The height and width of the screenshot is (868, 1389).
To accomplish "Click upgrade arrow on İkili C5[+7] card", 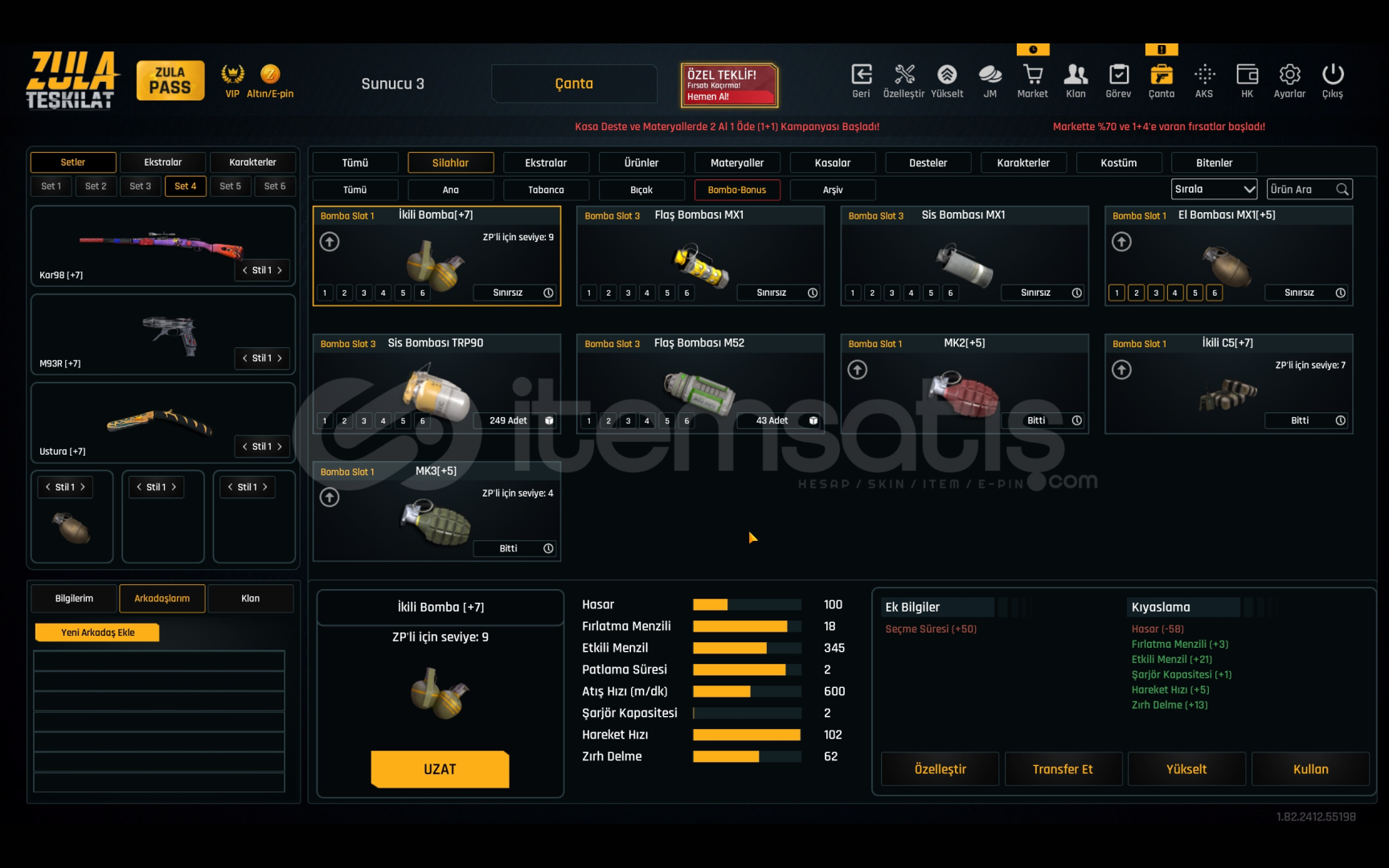I will pyautogui.click(x=1121, y=370).
